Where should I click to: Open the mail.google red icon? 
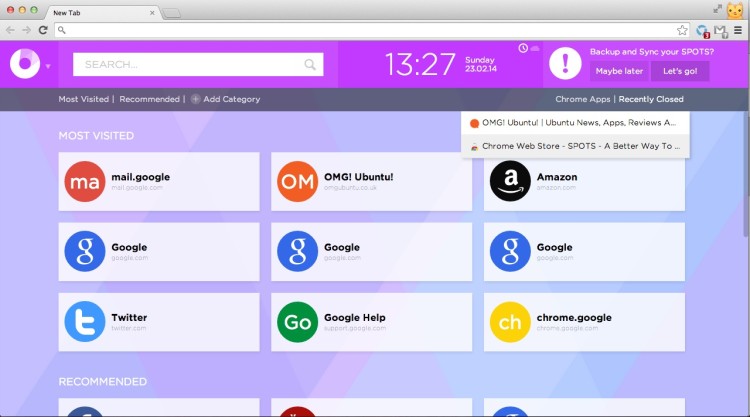pos(85,181)
